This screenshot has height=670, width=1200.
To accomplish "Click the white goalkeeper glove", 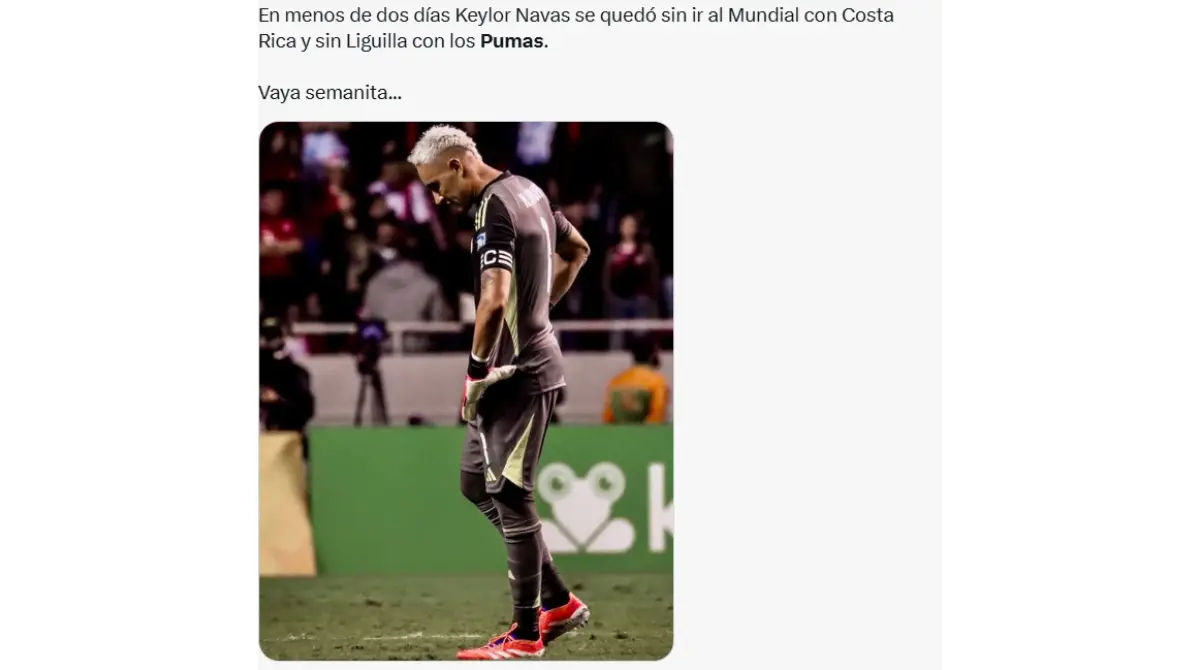I will coord(481,390).
